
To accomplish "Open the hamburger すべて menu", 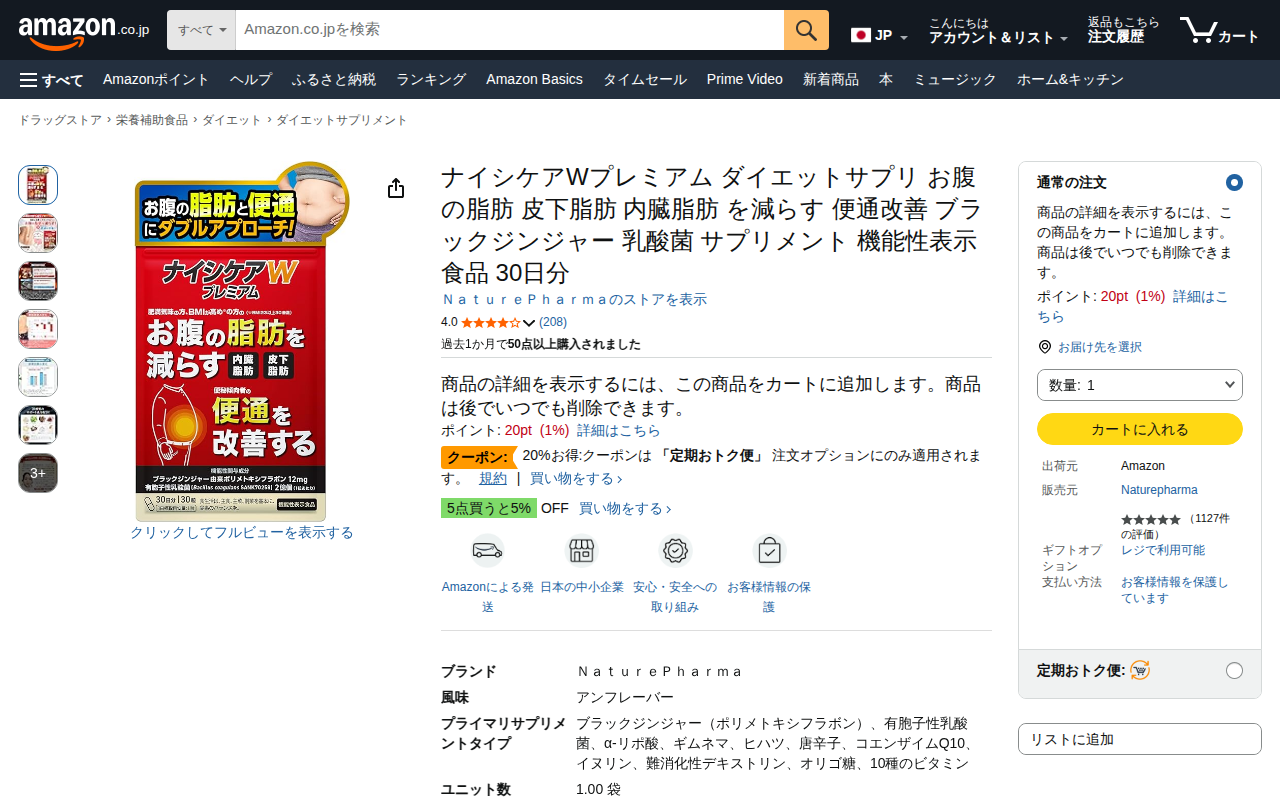I will click(51, 80).
